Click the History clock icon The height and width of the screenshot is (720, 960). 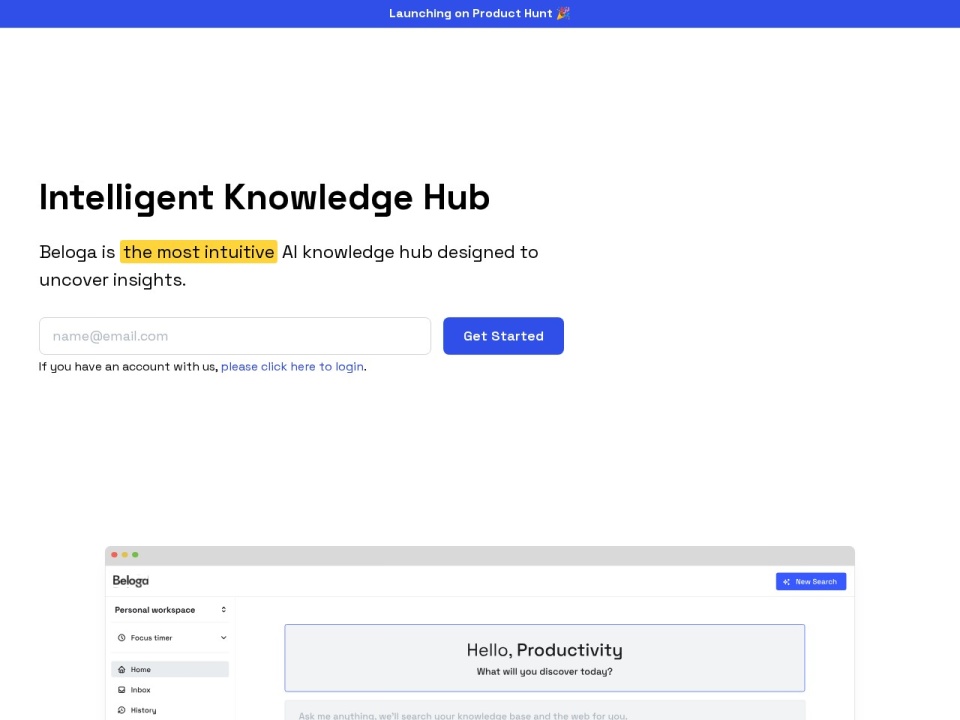point(121,710)
